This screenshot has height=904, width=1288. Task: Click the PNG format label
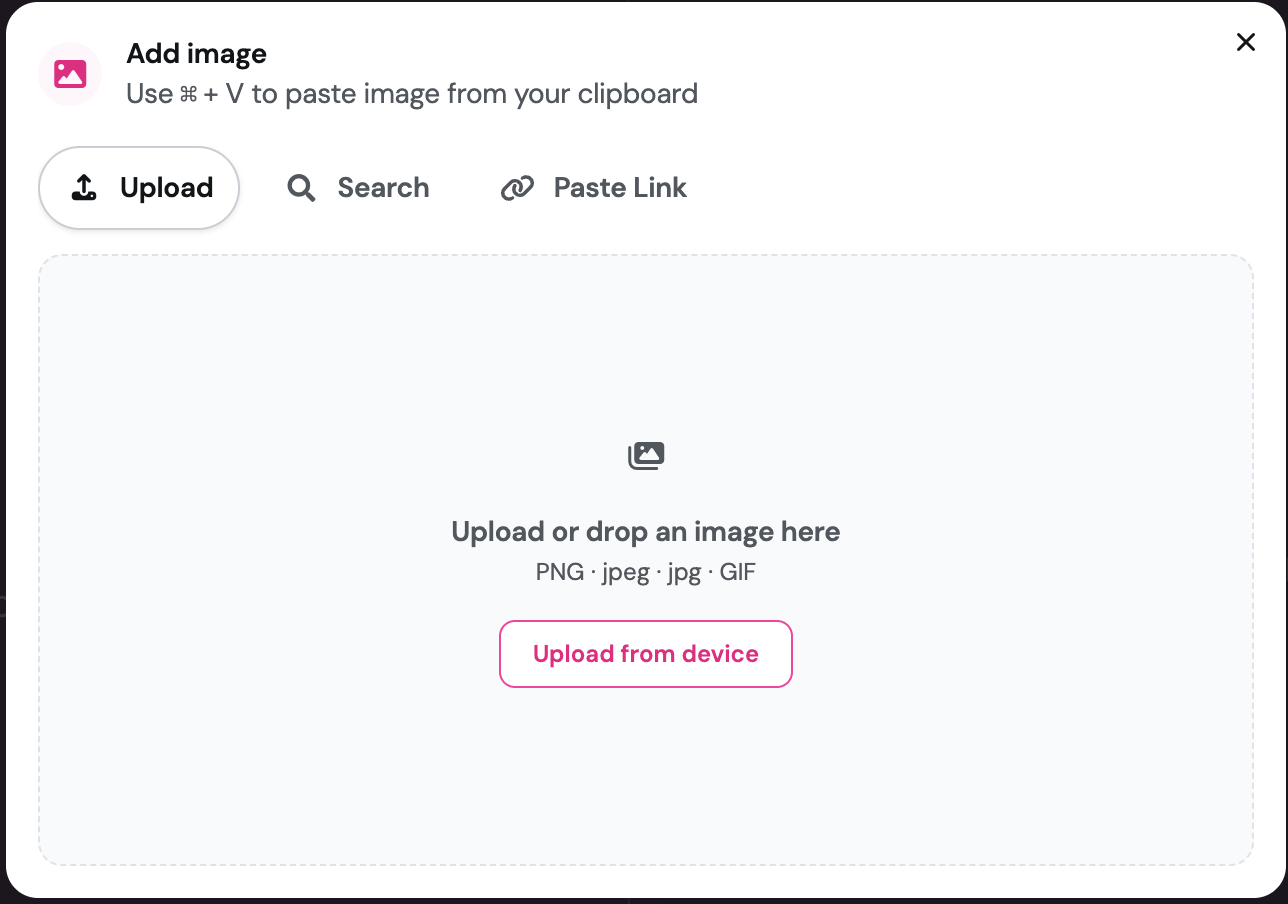point(560,574)
